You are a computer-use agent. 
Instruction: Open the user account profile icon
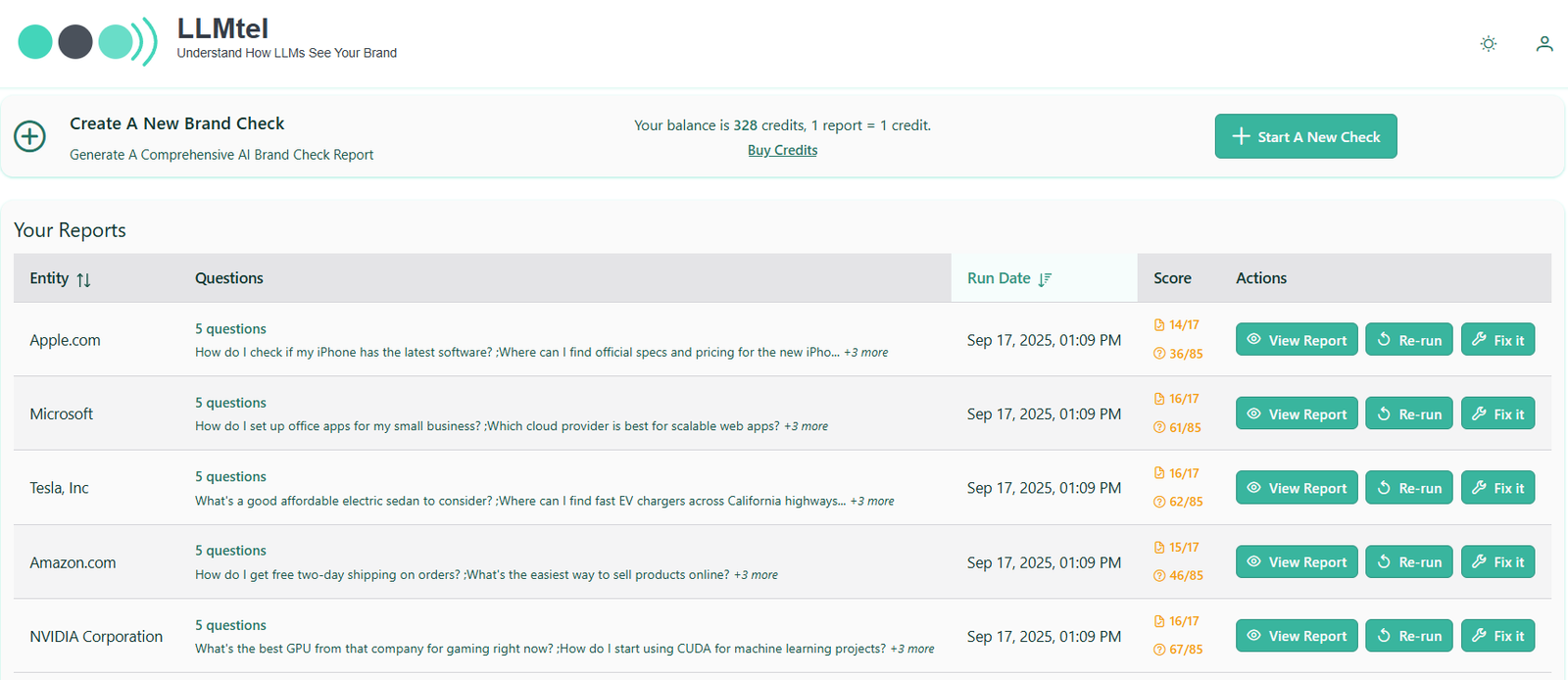click(x=1543, y=44)
